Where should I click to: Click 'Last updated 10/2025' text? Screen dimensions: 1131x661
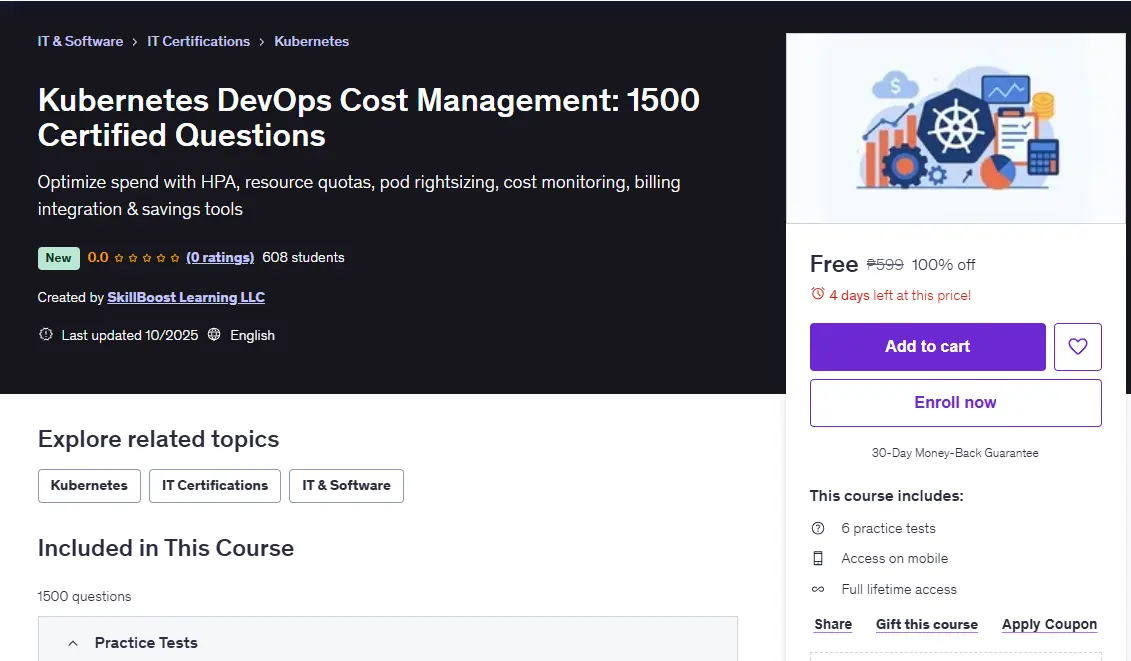130,336
